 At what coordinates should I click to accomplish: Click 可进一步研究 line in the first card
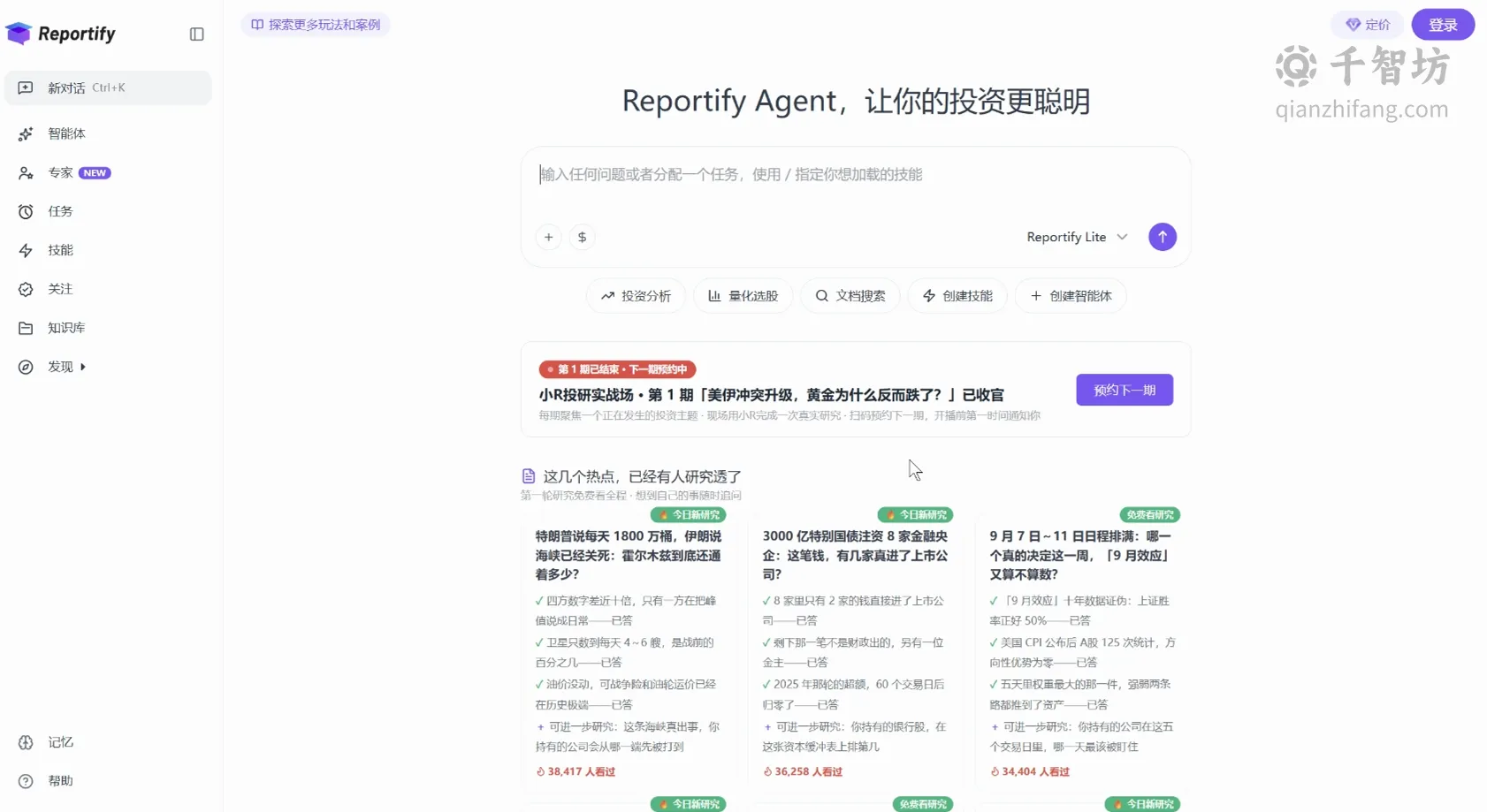click(629, 737)
